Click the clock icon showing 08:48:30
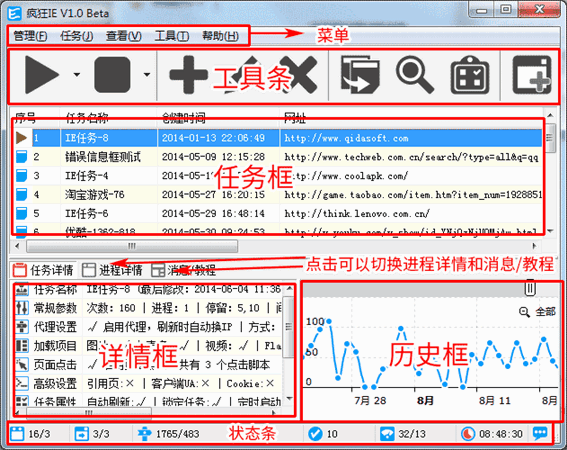The width and height of the screenshot is (567, 450). (468, 433)
